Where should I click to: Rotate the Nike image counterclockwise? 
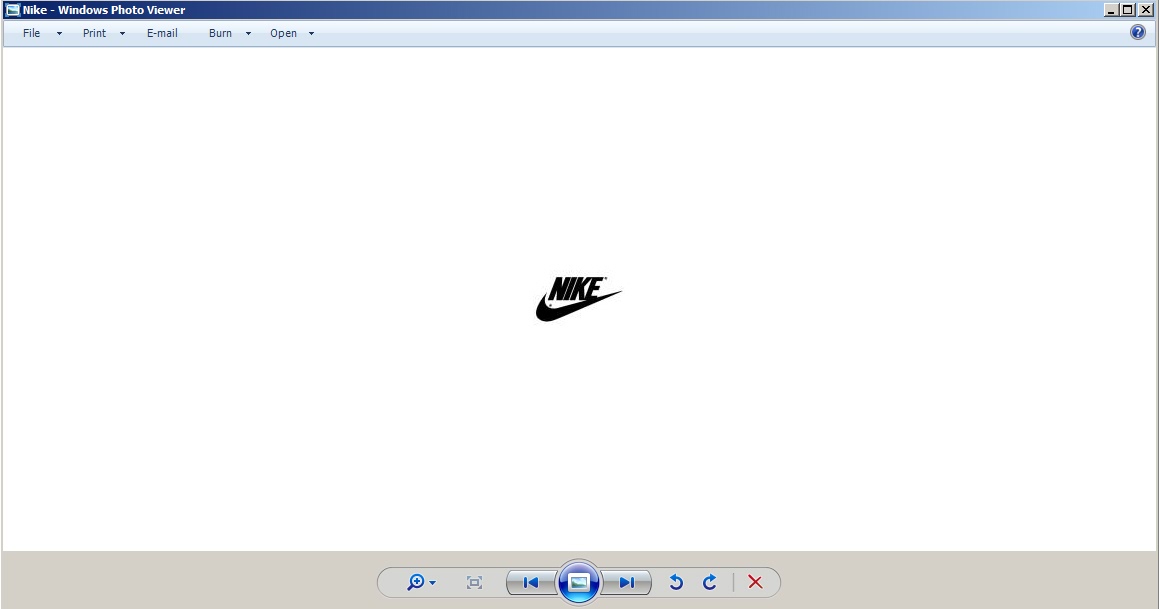[676, 582]
